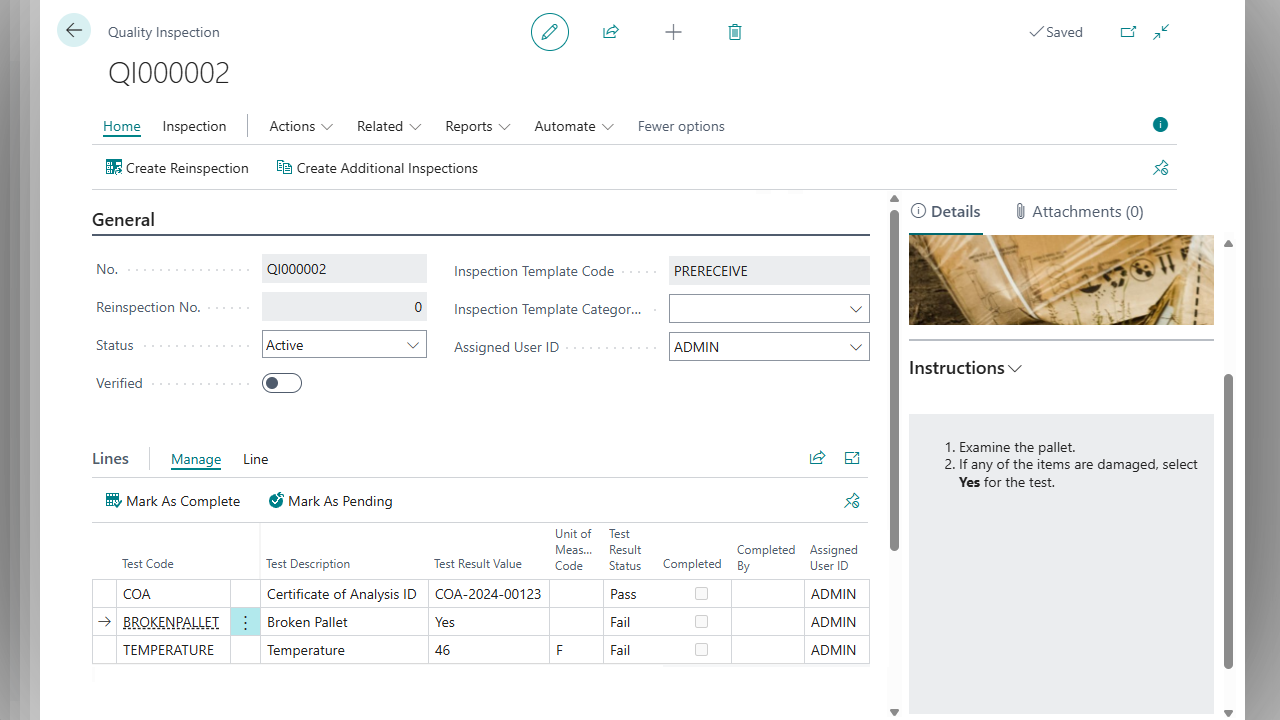Check Completed box for TEMPERATURE row

[701, 650]
